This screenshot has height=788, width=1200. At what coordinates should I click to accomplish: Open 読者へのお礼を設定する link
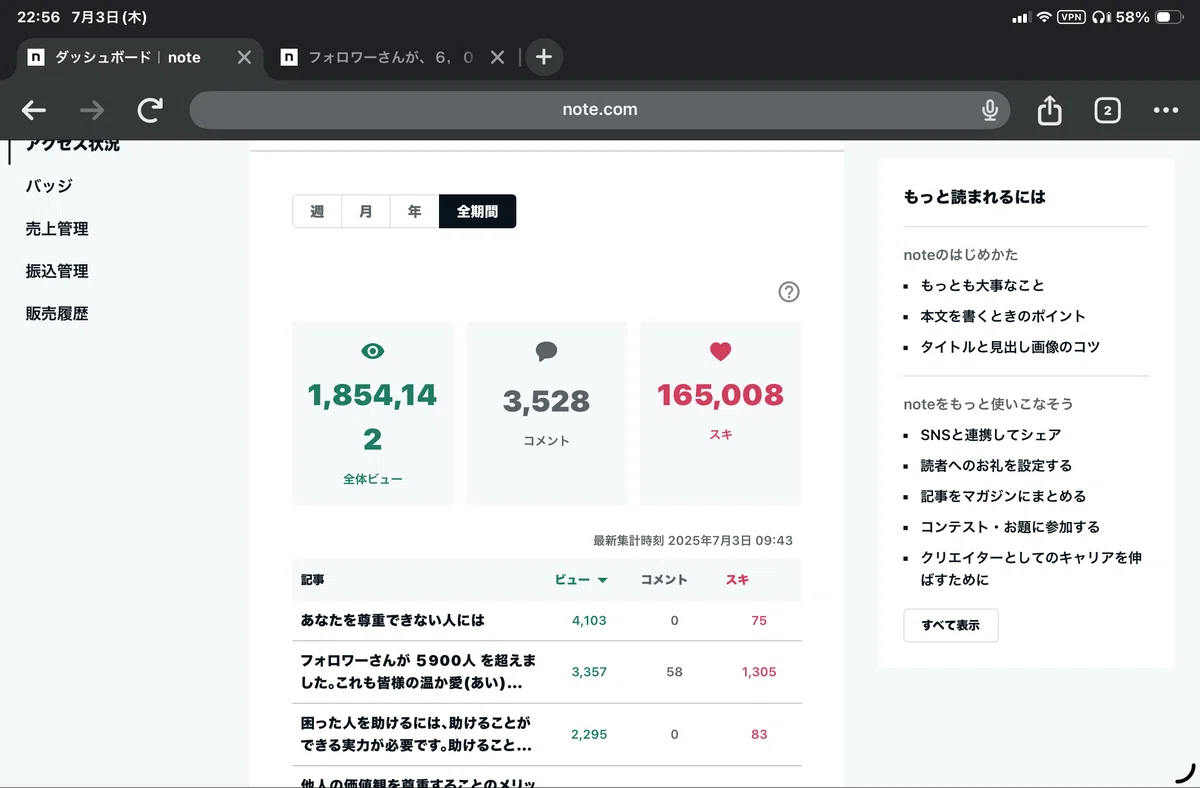pos(996,466)
